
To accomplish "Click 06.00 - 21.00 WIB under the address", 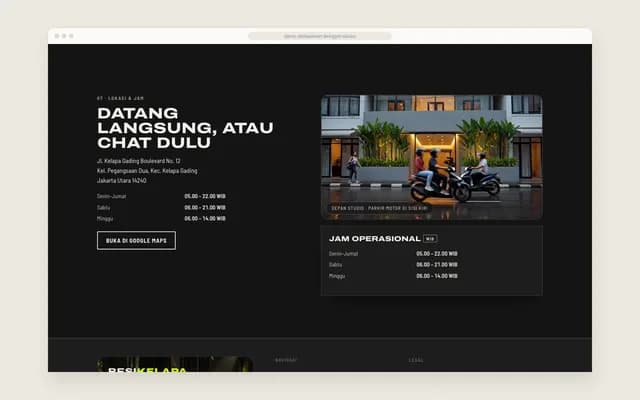I will [205, 207].
